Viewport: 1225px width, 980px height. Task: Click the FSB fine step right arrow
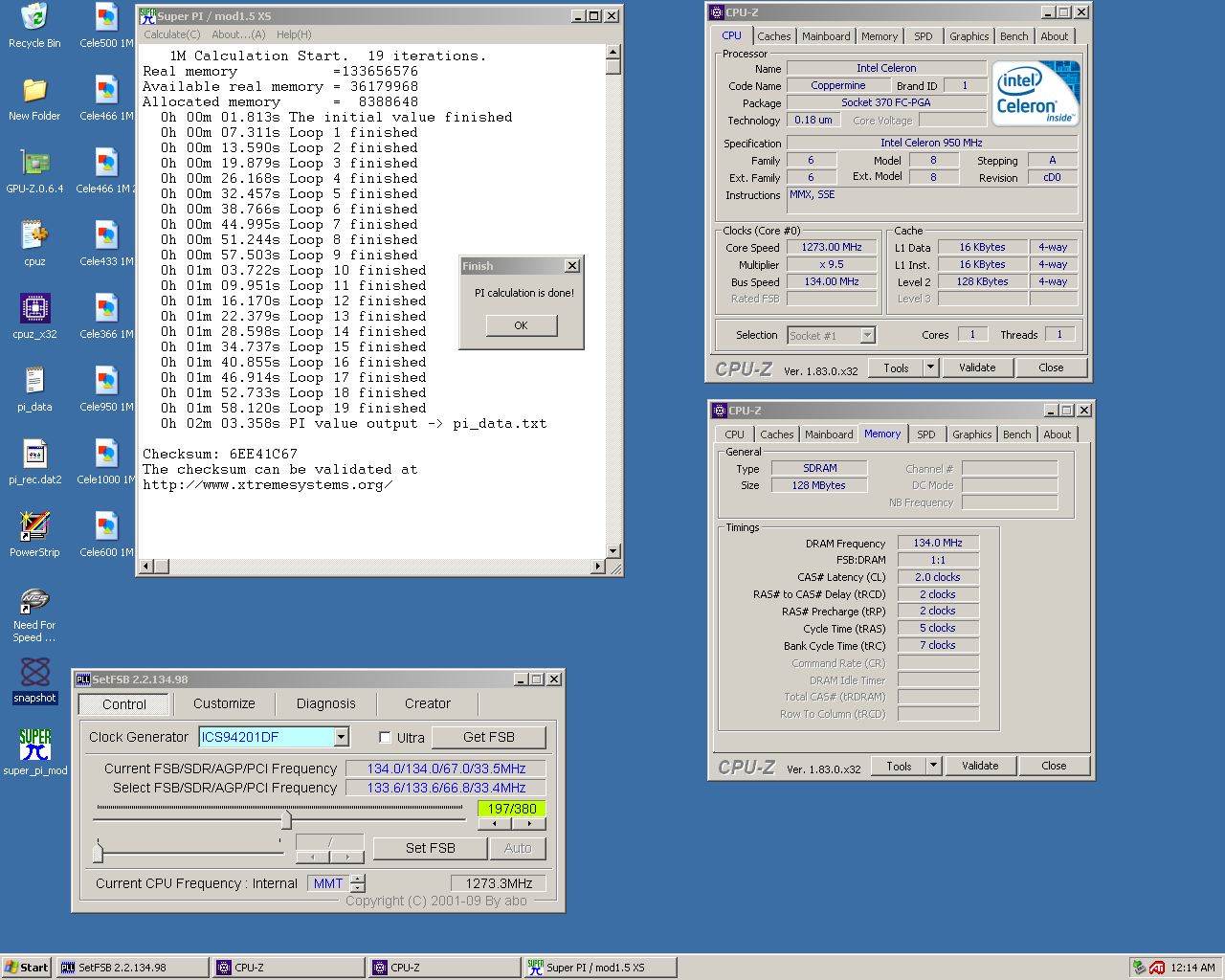click(x=528, y=823)
